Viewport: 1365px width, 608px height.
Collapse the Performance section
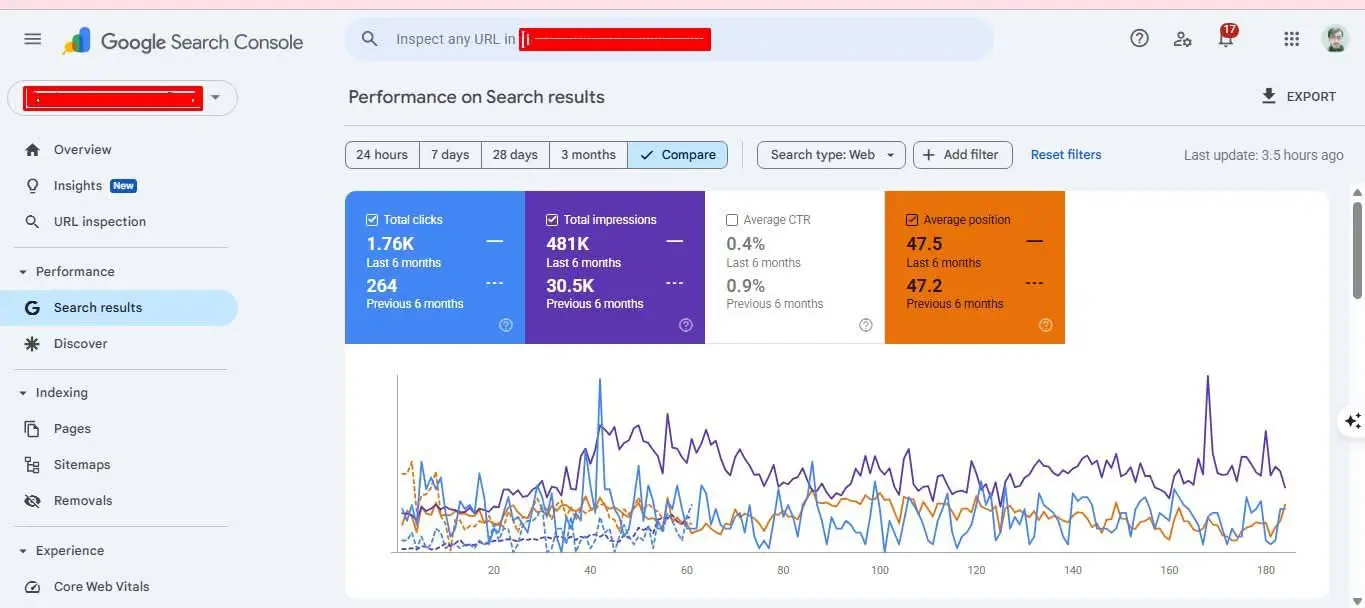tap(23, 271)
